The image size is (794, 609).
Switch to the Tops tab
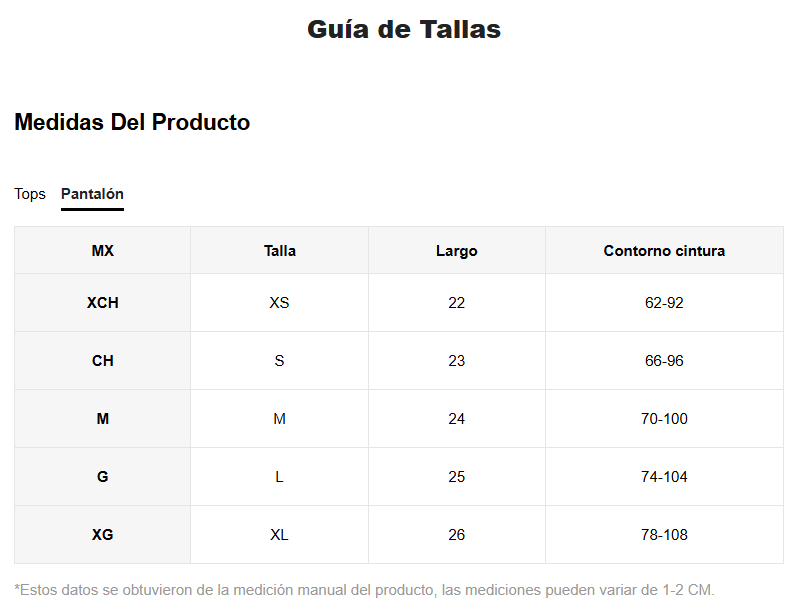30,194
